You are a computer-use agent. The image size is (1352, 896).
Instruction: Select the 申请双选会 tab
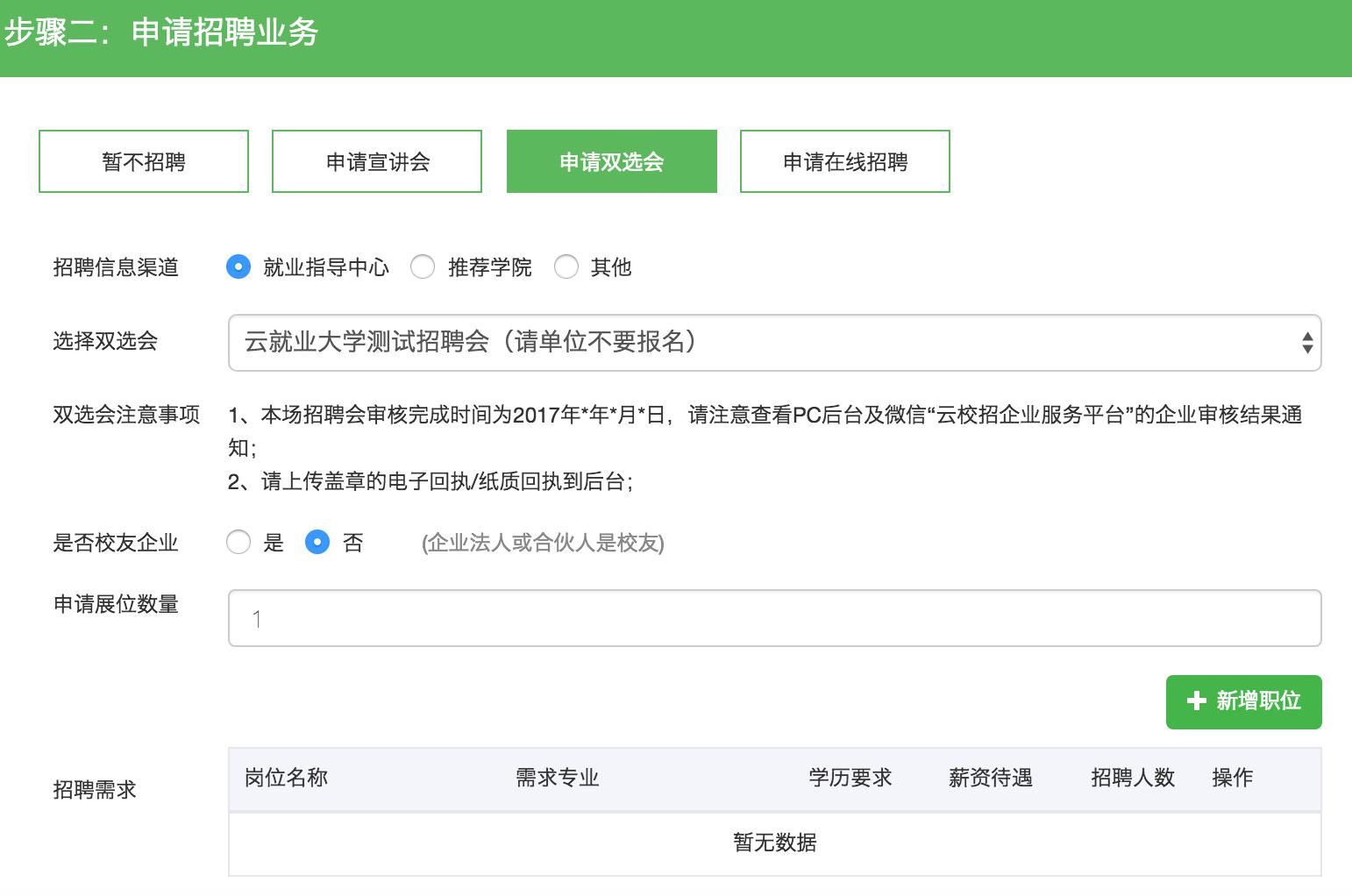tap(611, 161)
